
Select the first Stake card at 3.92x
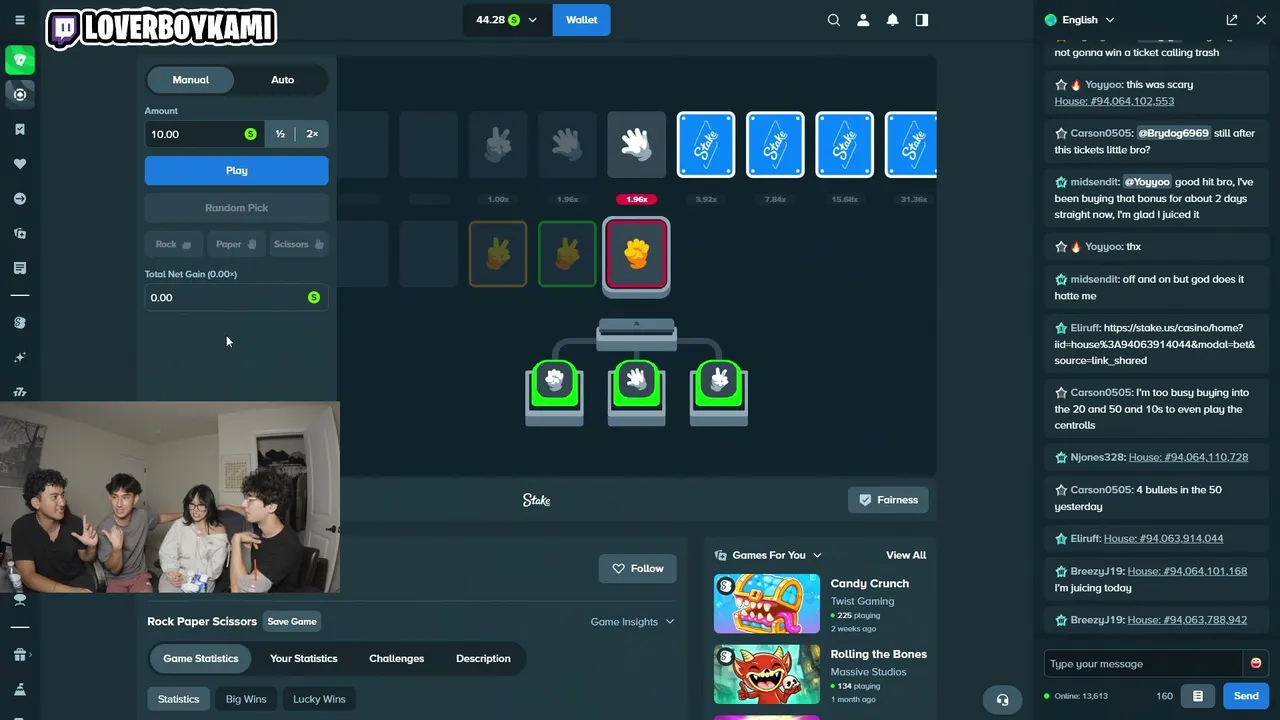706,145
